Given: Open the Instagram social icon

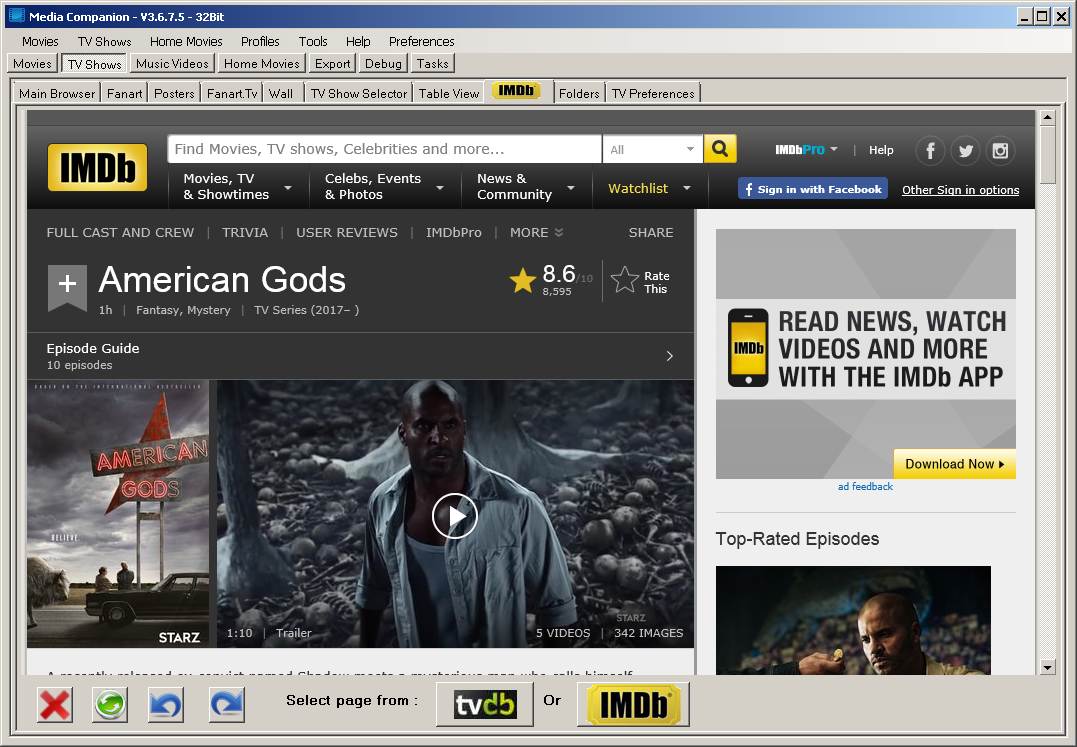Looking at the screenshot, I should 1000,150.
